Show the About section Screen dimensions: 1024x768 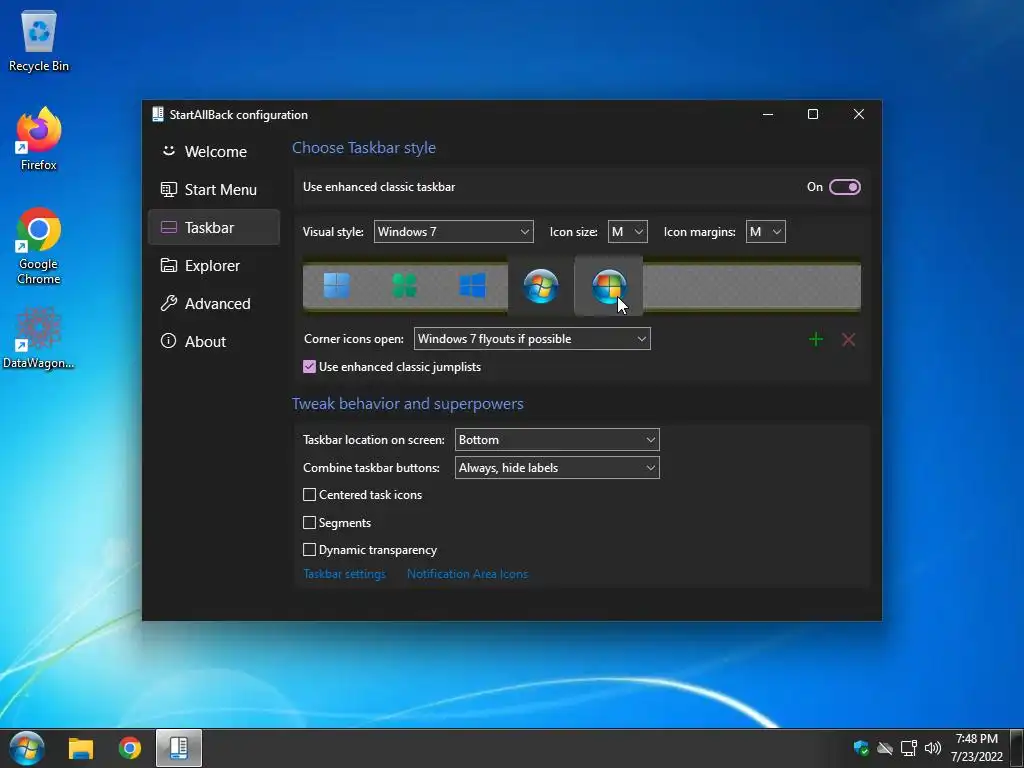pyautogui.click(x=214, y=341)
